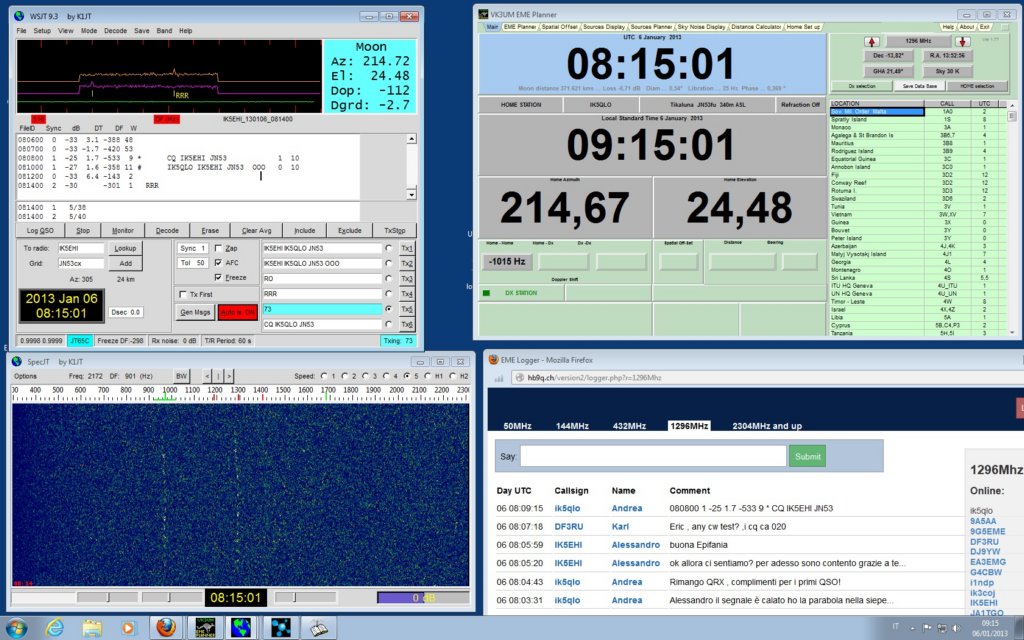This screenshot has height=640, width=1024.
Task: Open the WSJT Decode menu
Action: tap(116, 31)
